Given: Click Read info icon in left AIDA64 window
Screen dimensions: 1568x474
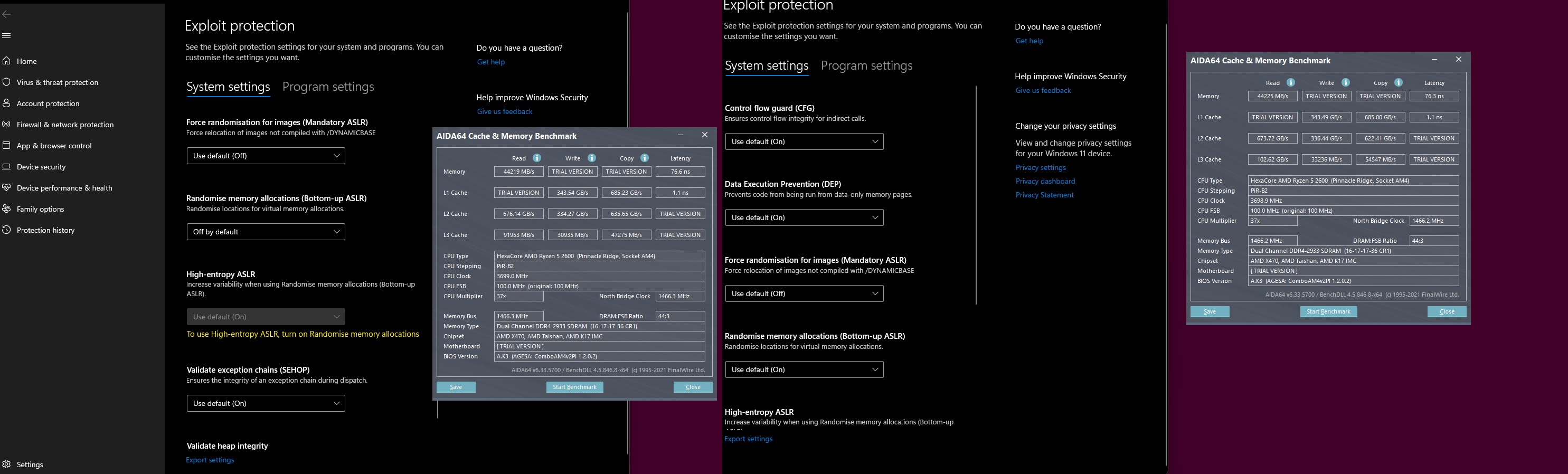Looking at the screenshot, I should pos(537,158).
